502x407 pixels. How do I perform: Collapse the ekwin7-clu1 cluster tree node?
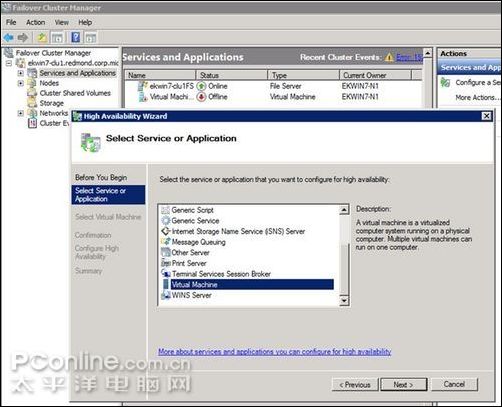coord(9,63)
